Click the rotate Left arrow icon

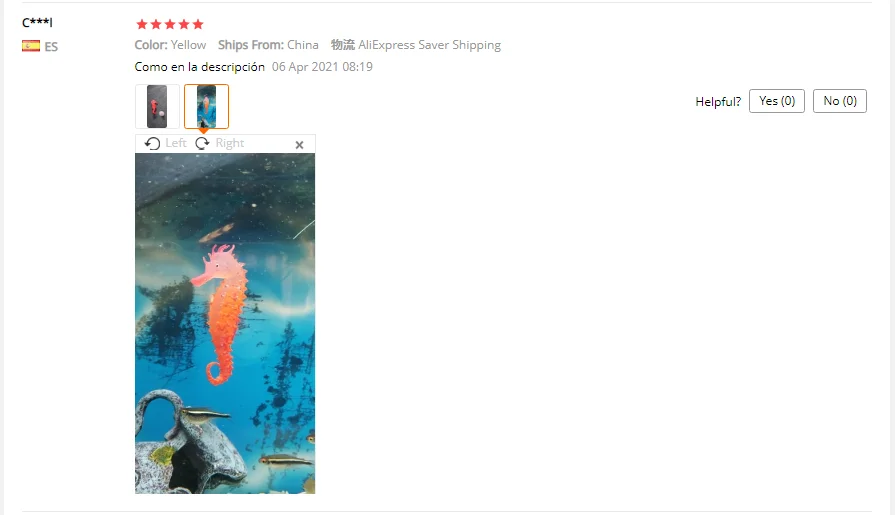coord(152,143)
